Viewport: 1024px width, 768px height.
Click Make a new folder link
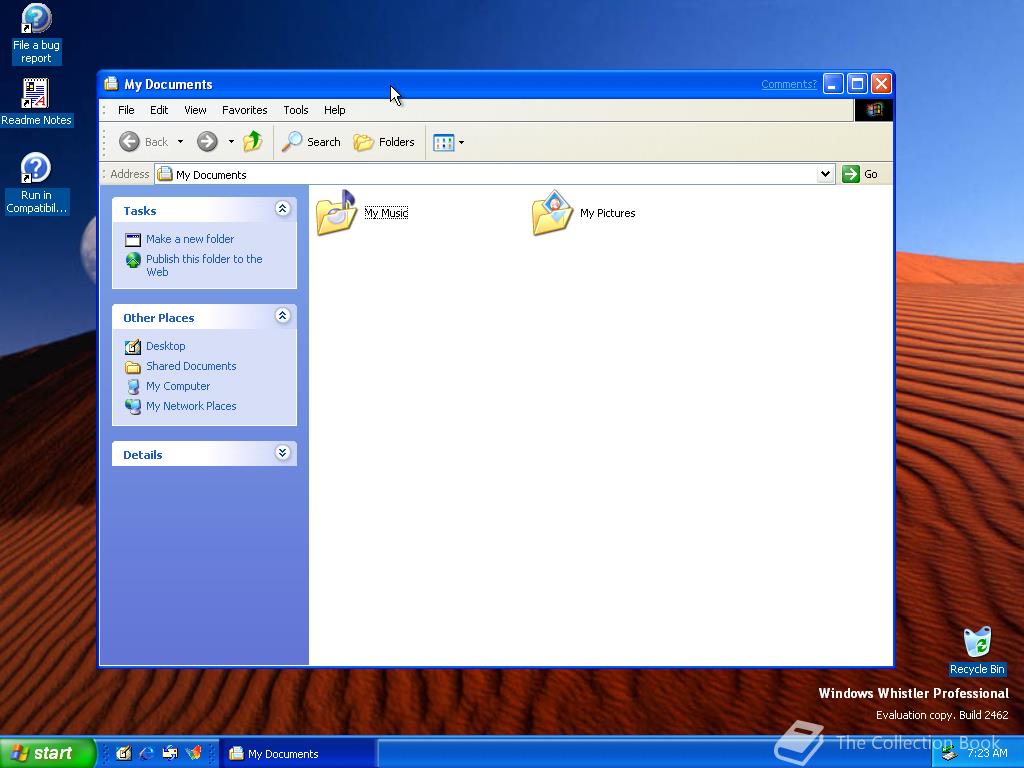point(190,239)
